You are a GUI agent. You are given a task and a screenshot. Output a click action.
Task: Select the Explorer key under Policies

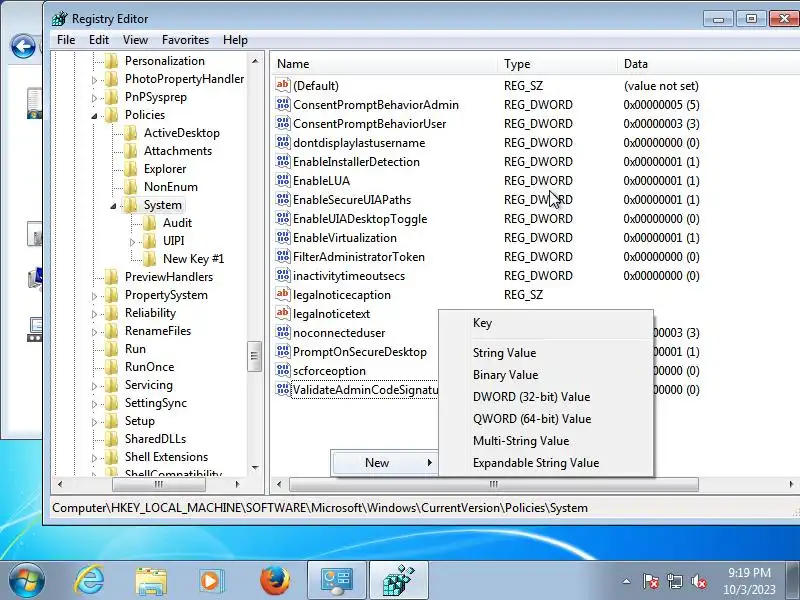165,168
